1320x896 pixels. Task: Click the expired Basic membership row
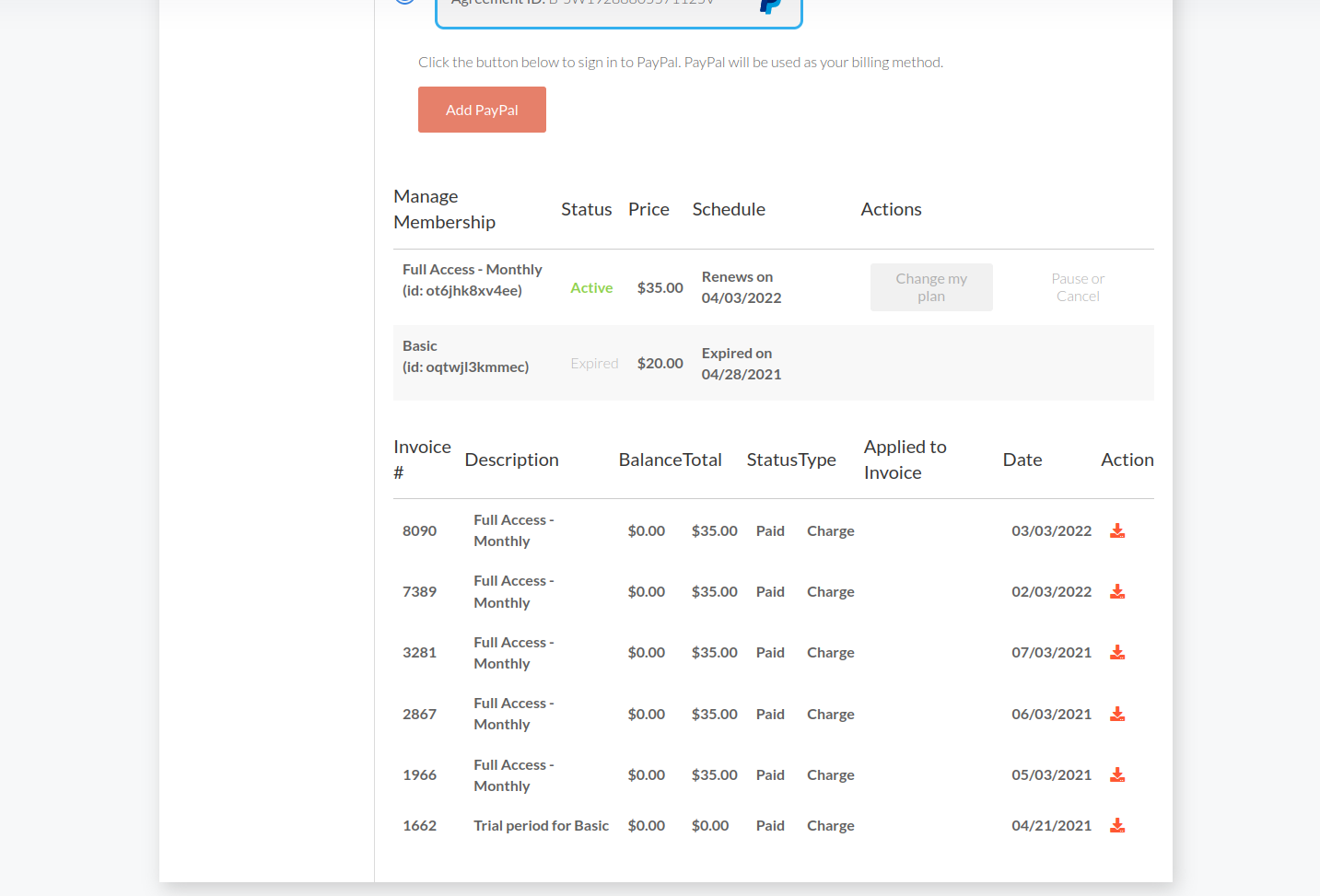point(465,357)
